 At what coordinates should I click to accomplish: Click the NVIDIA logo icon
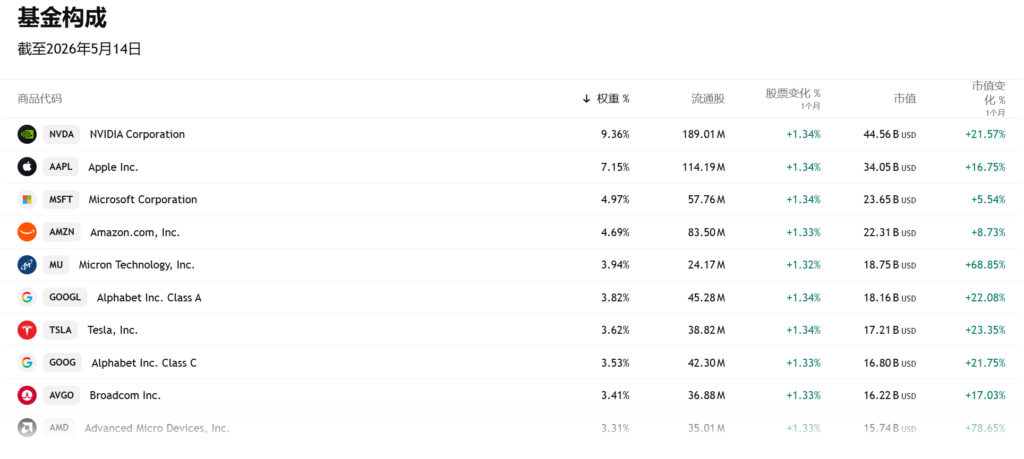tap(27, 135)
